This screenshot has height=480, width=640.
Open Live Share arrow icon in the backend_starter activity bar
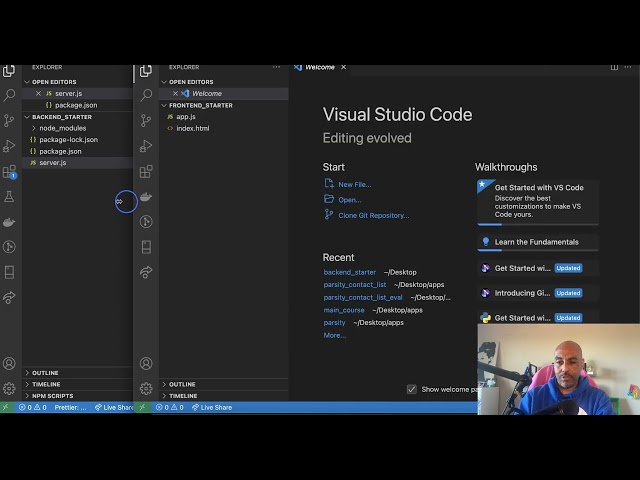[9, 297]
